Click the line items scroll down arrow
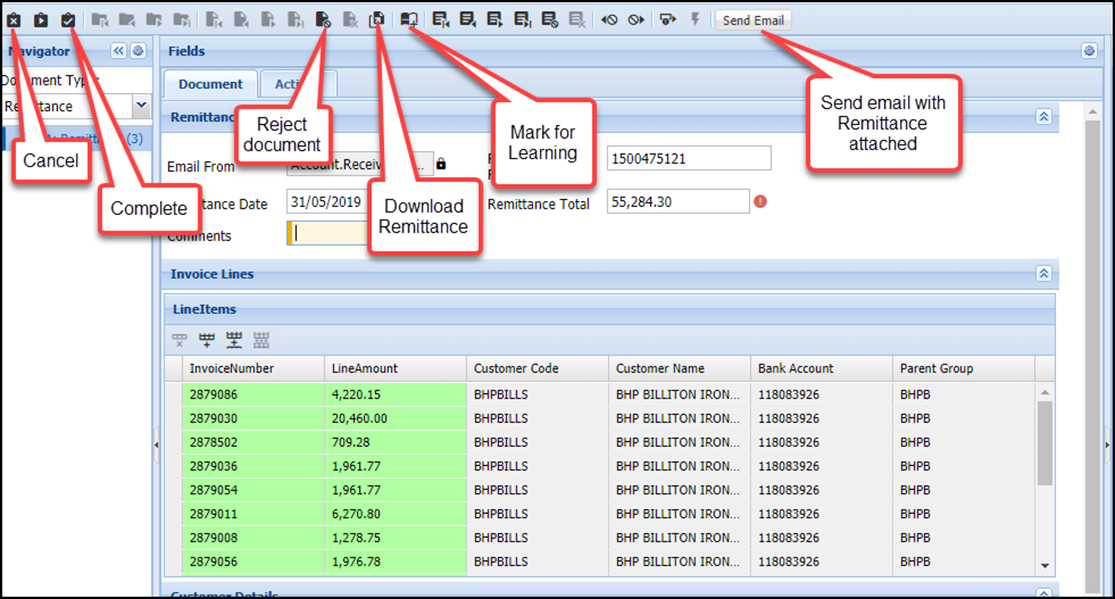Image resolution: width=1115 pixels, height=599 pixels. point(1046,565)
